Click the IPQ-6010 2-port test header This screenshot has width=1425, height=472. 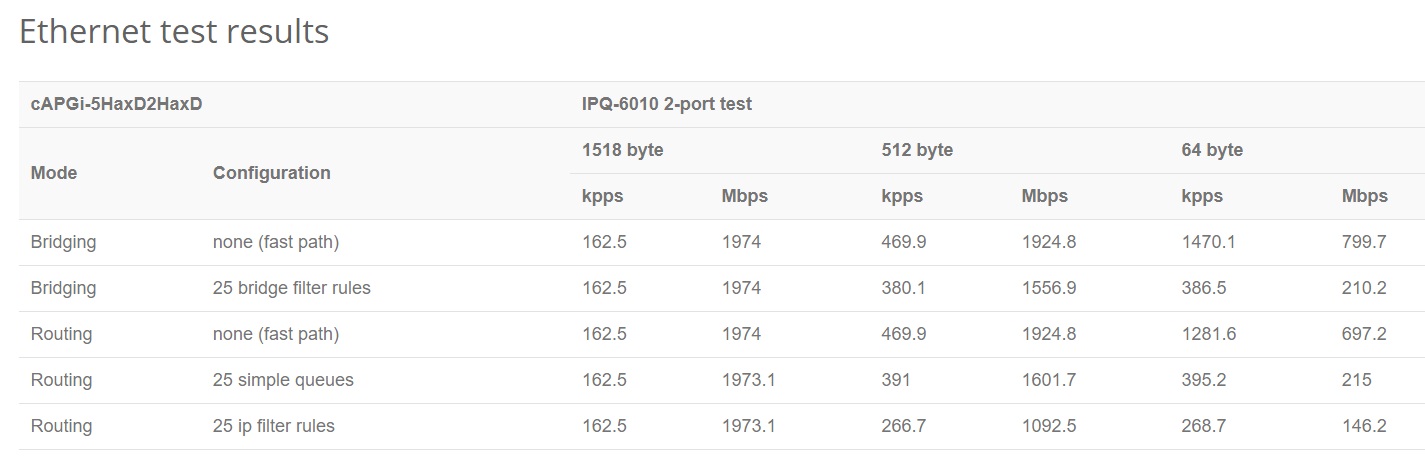click(x=666, y=104)
